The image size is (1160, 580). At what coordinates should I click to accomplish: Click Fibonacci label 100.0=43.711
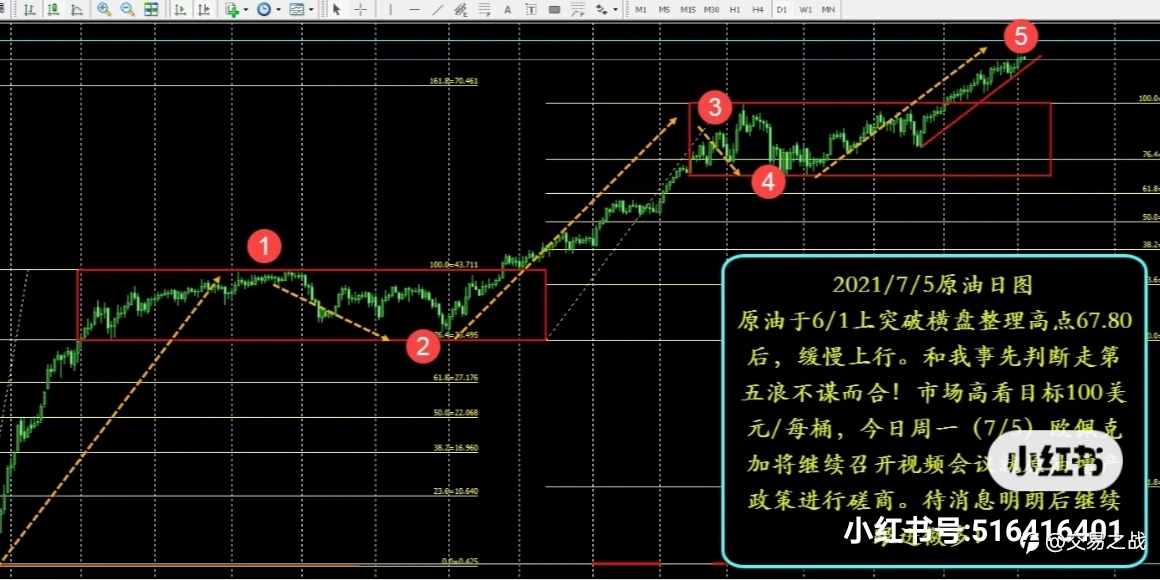pyautogui.click(x=453, y=265)
